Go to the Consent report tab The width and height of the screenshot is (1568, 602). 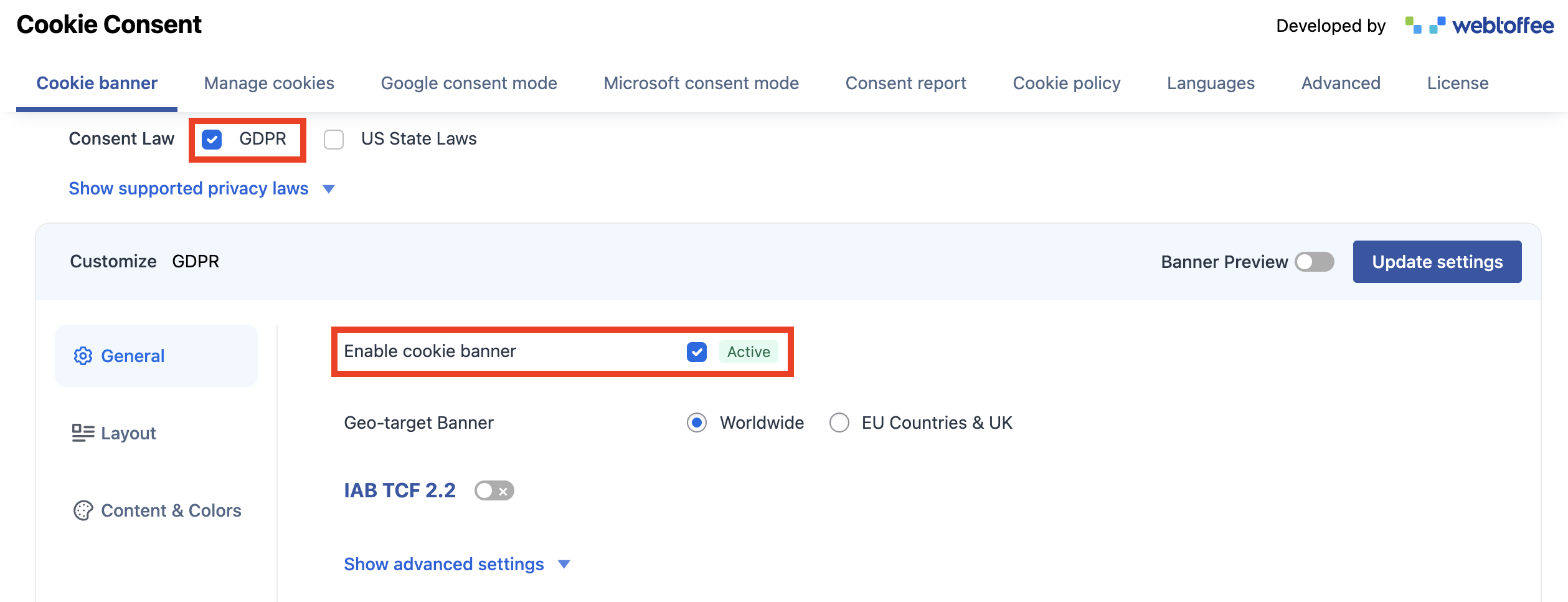(x=906, y=82)
